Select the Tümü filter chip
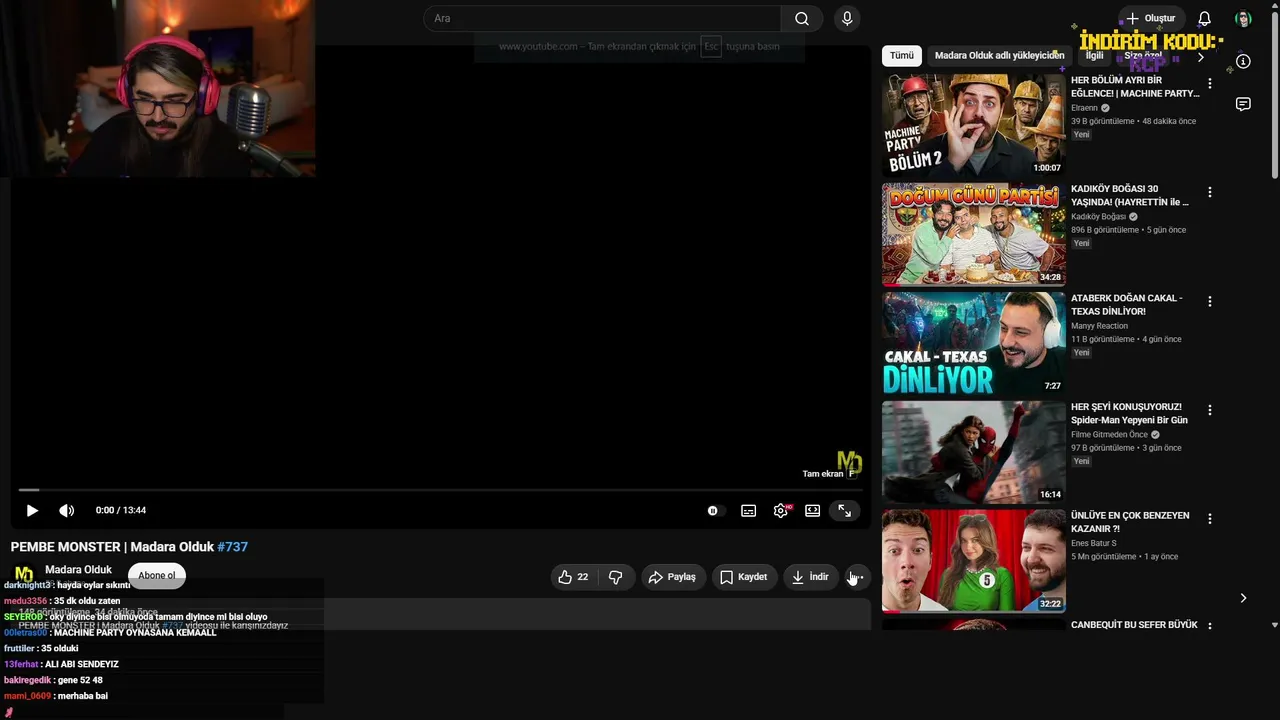The width and height of the screenshot is (1280, 720). pyautogui.click(x=902, y=56)
